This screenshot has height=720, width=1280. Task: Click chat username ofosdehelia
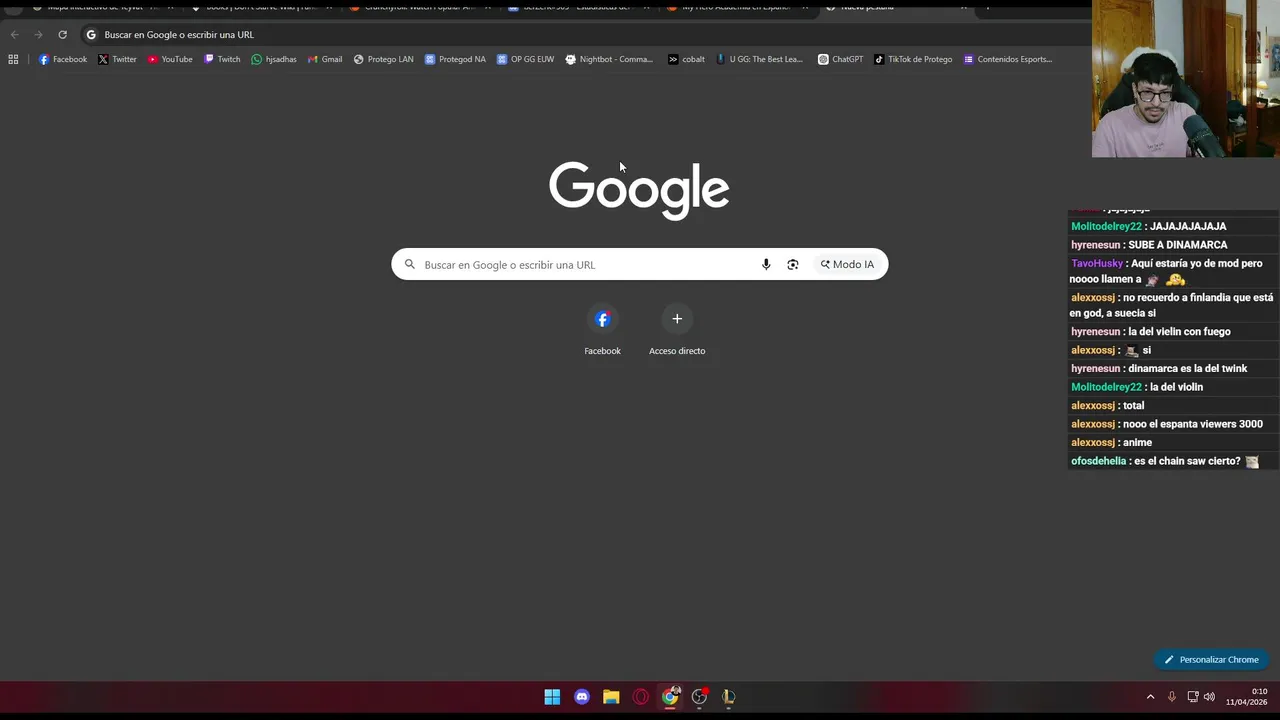pos(1098,461)
